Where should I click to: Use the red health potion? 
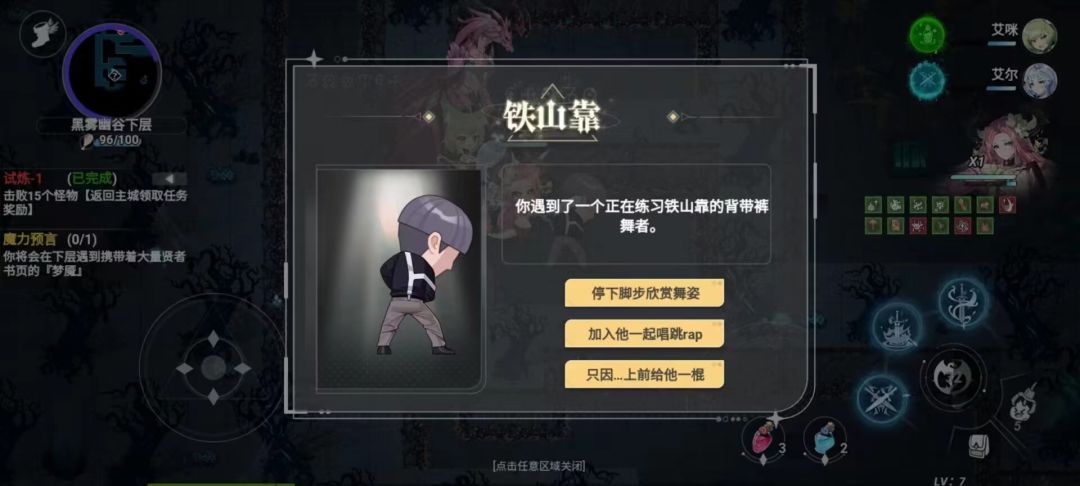pyautogui.click(x=763, y=438)
